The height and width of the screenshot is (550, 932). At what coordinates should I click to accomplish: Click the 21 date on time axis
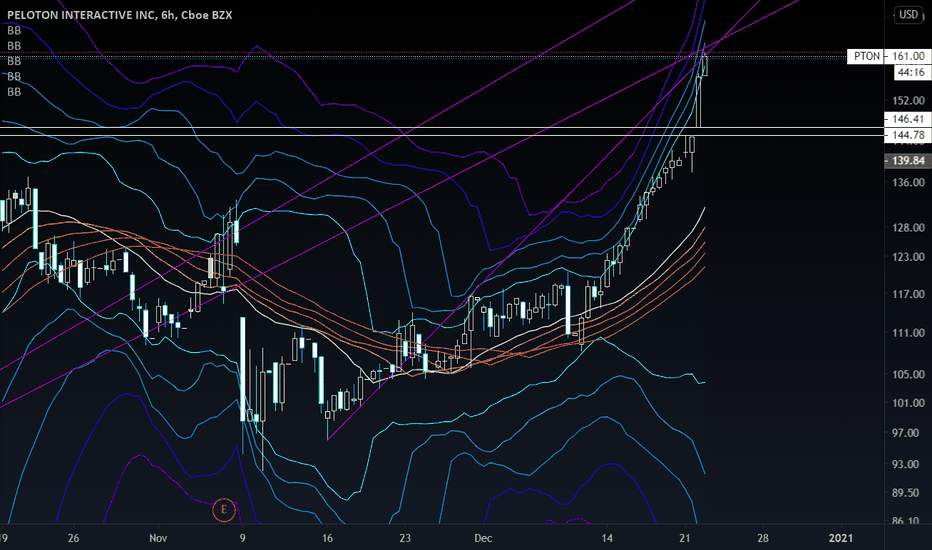click(685, 538)
